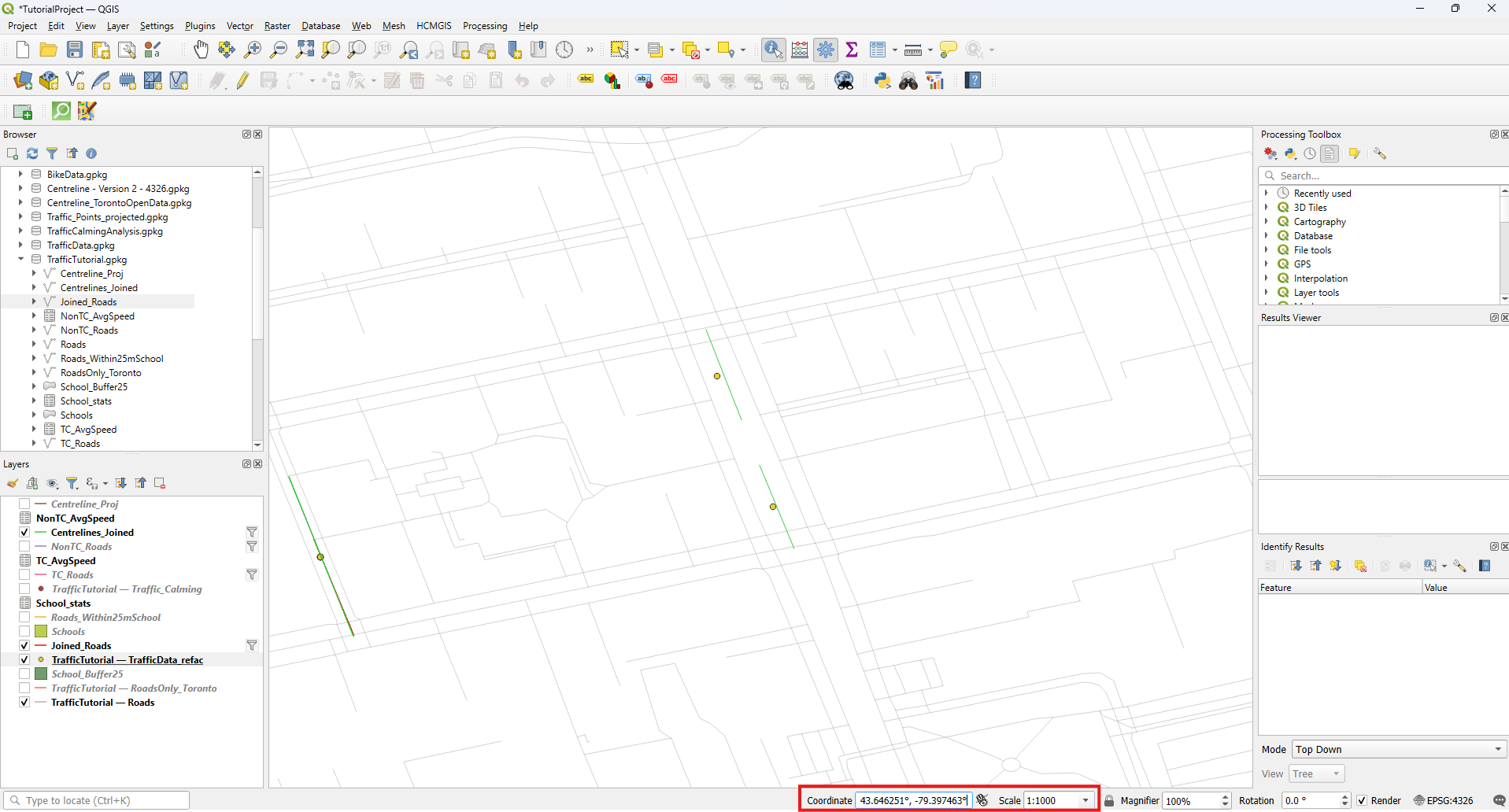Image resolution: width=1509 pixels, height=812 pixels.
Task: Open the field calculator sigma statistics icon
Action: (x=852, y=50)
